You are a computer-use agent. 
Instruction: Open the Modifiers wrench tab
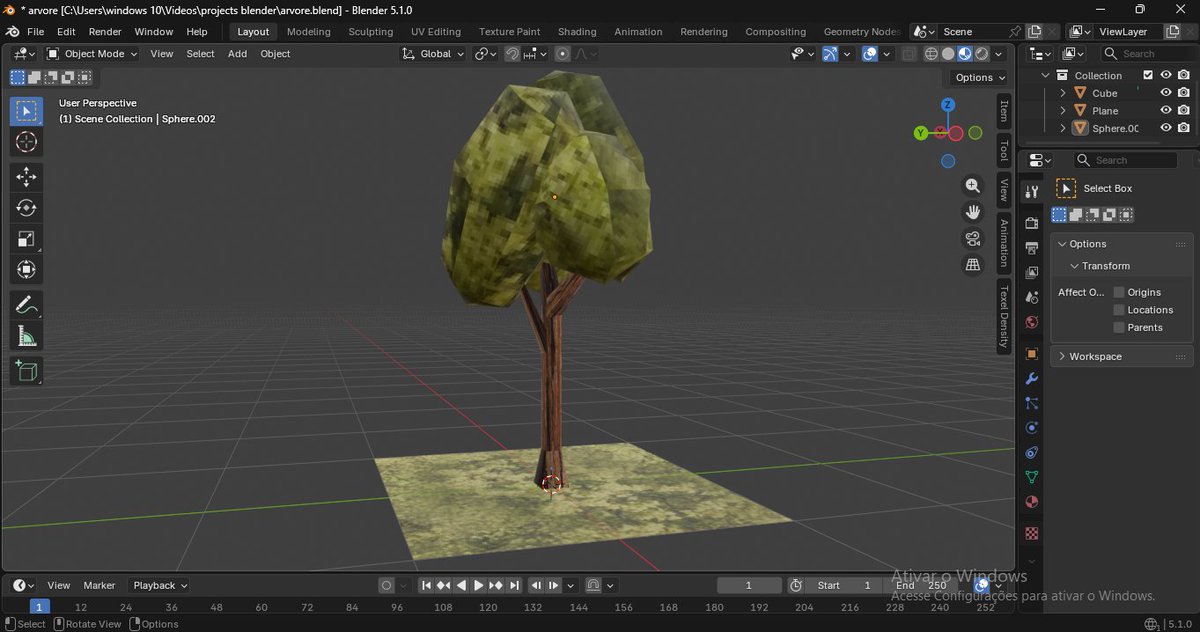point(1032,379)
